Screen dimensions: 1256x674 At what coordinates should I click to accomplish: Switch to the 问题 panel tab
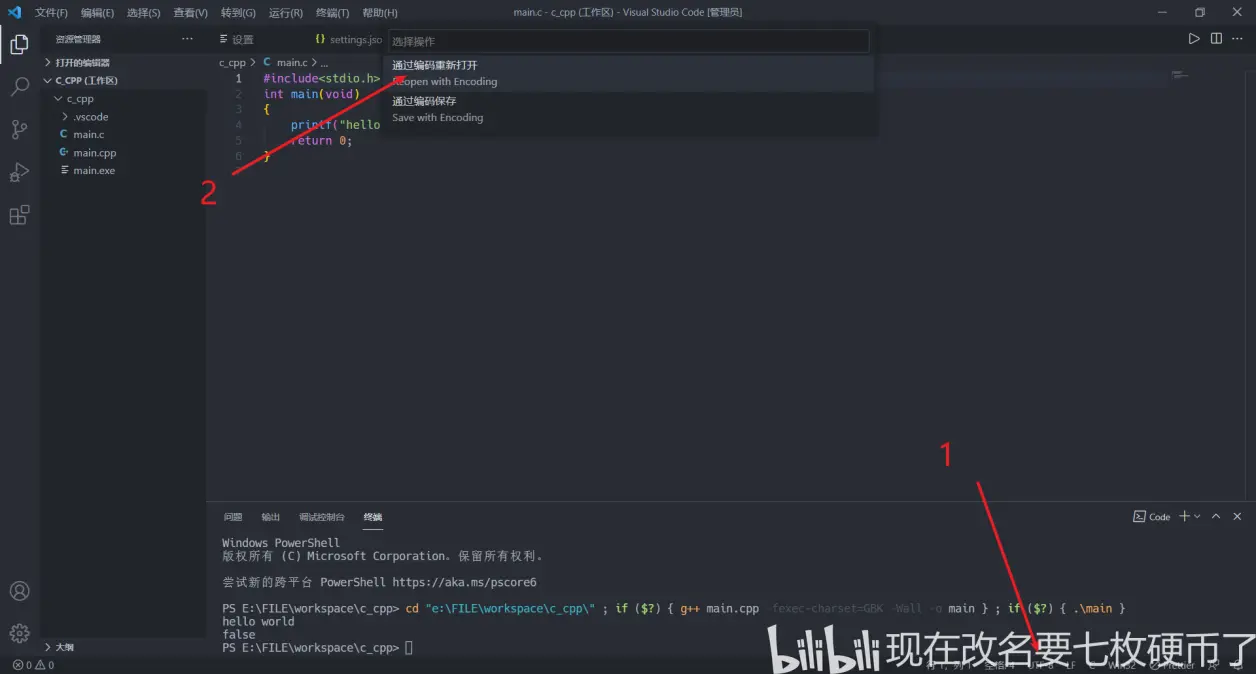pos(233,517)
